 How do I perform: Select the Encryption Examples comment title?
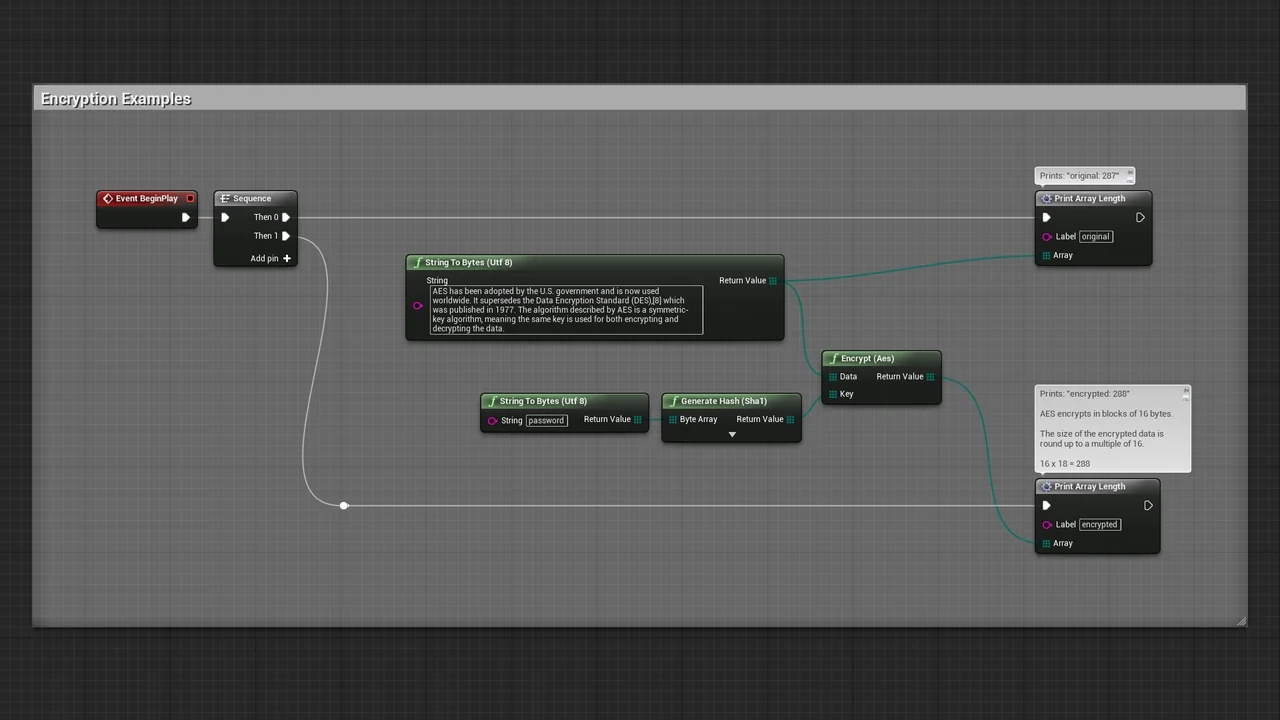click(116, 99)
